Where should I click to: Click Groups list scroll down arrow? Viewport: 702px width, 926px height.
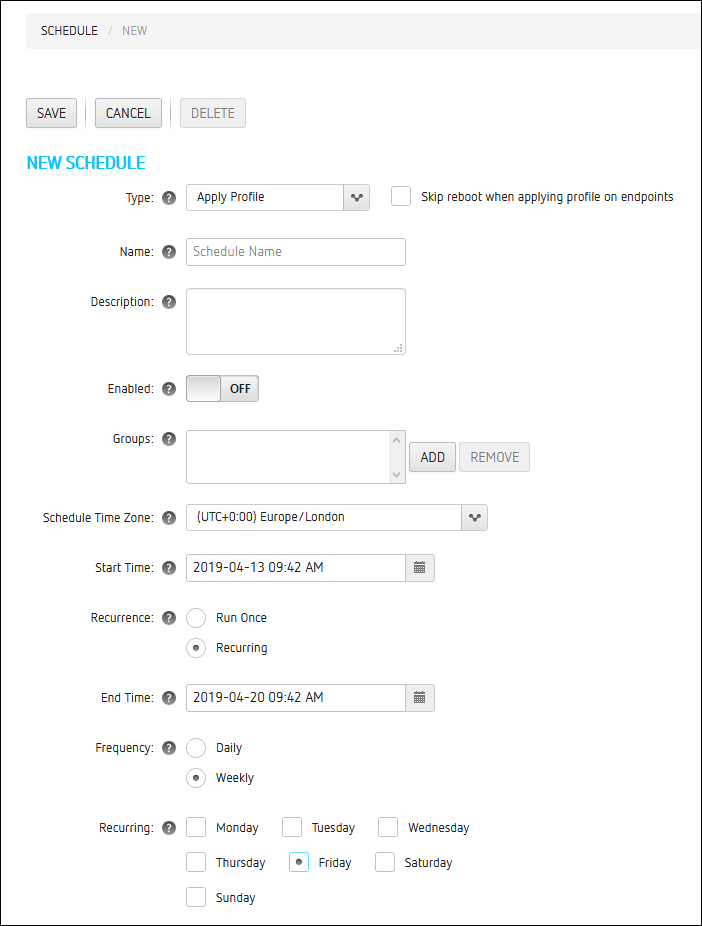click(397, 475)
